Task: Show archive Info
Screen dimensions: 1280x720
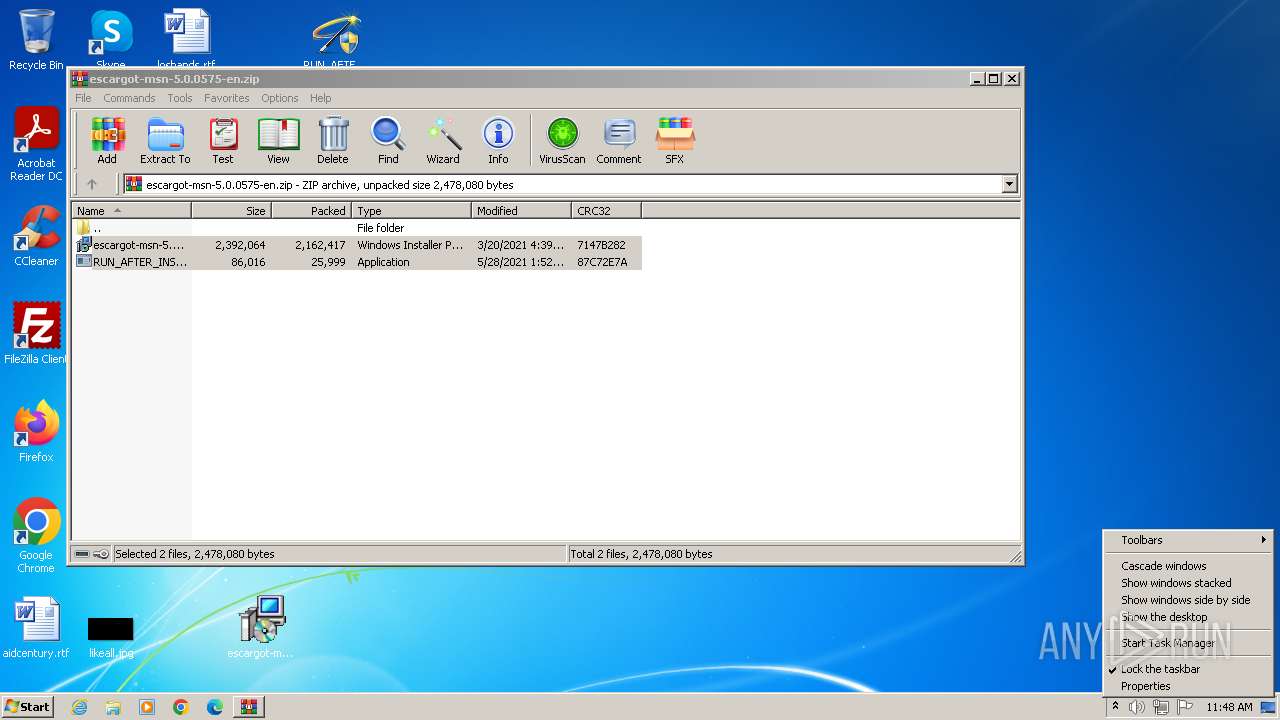Action: coord(498,141)
